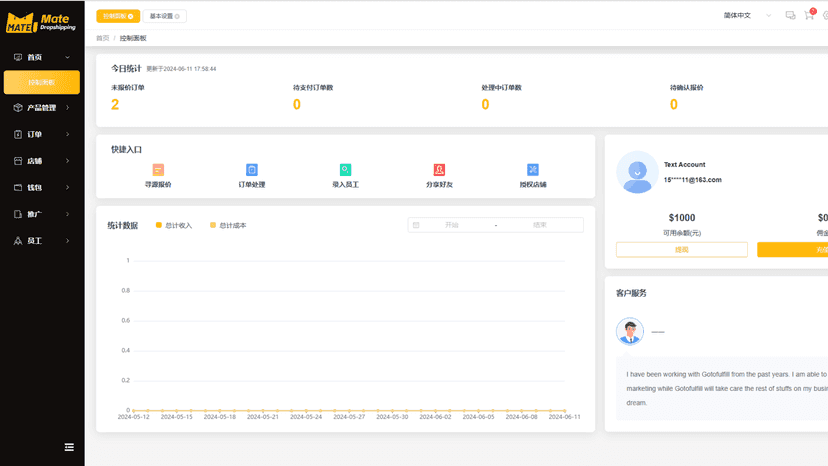The height and width of the screenshot is (466, 828).
Task: Open the 授权店铺 quick entry icon
Action: [x=533, y=170]
